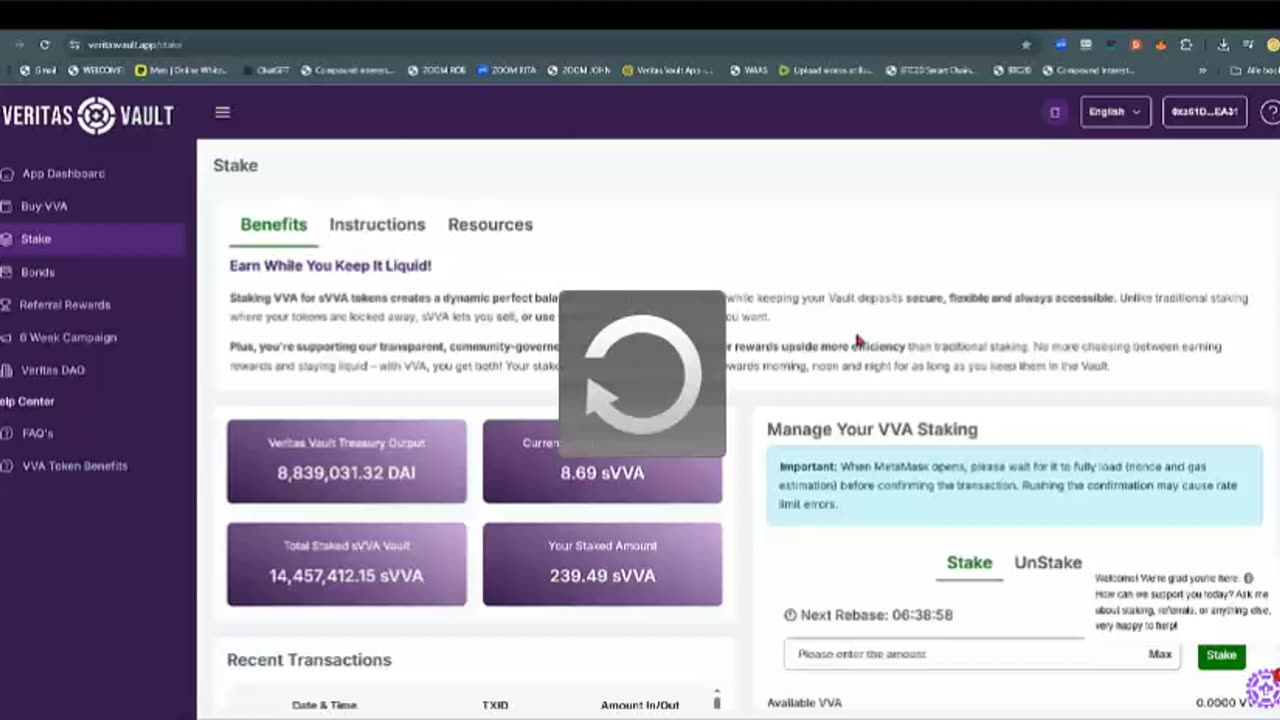The image size is (1280, 720).
Task: Click the browser forward arrow
Action: click(x=18, y=45)
